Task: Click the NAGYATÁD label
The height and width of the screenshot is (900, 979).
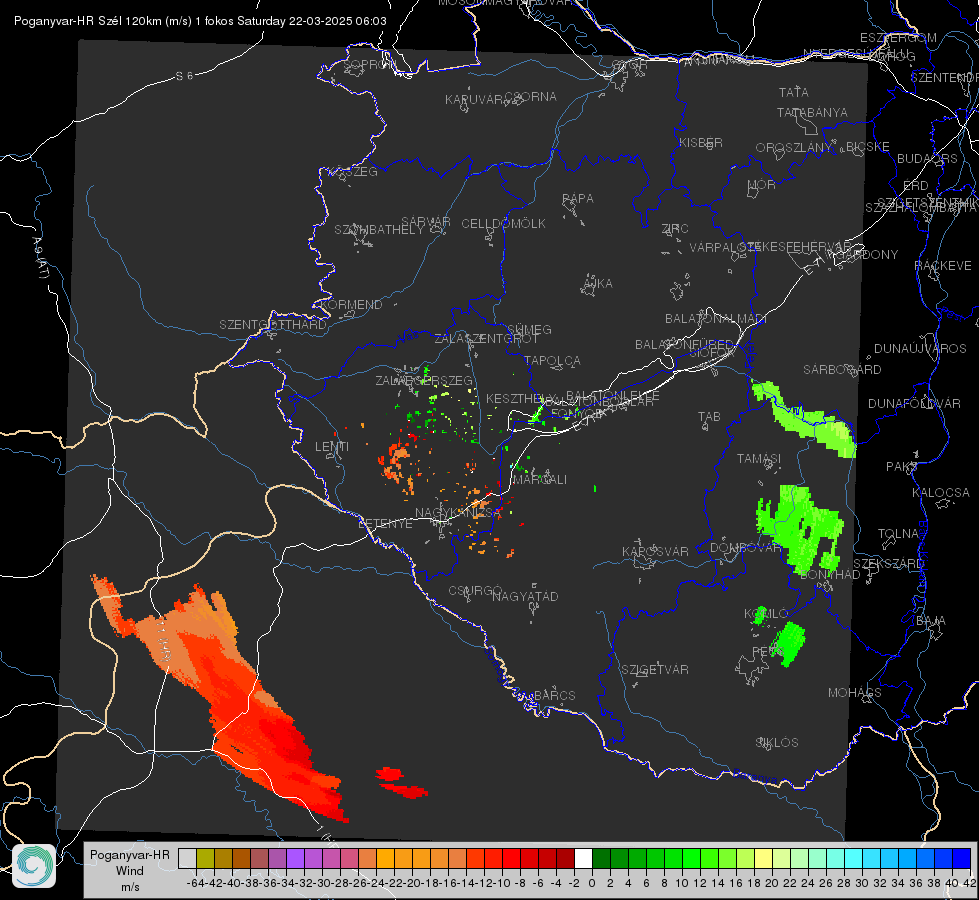Action: coord(525,596)
